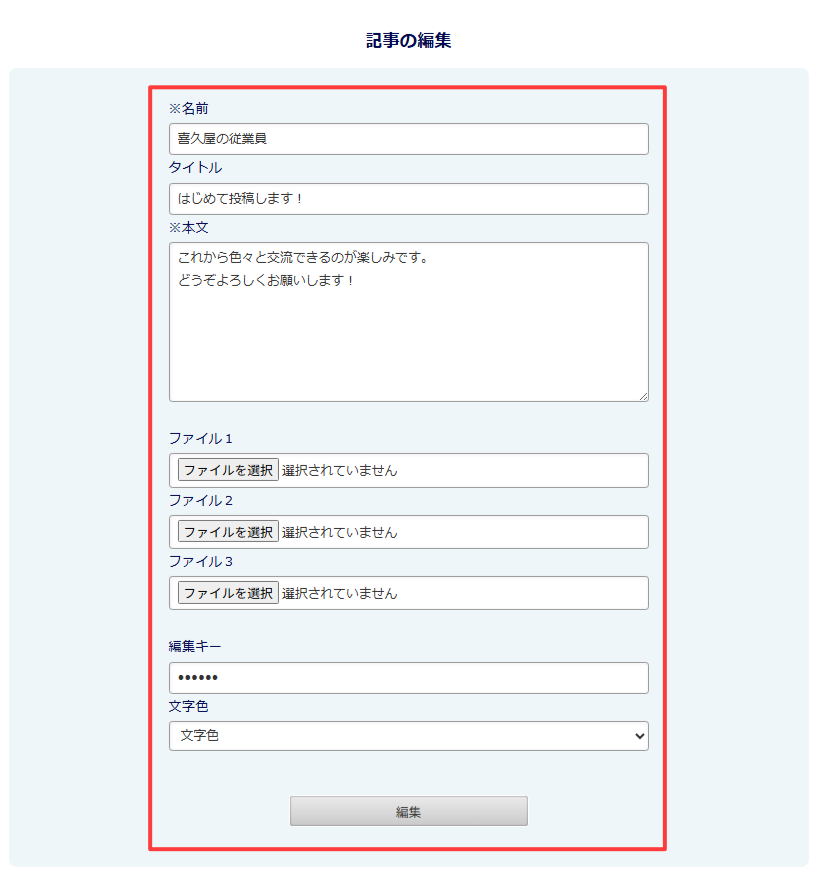Click ファイルを選択 for ファイル2
Viewport: 818px width, 877px height.
pyautogui.click(x=226, y=531)
